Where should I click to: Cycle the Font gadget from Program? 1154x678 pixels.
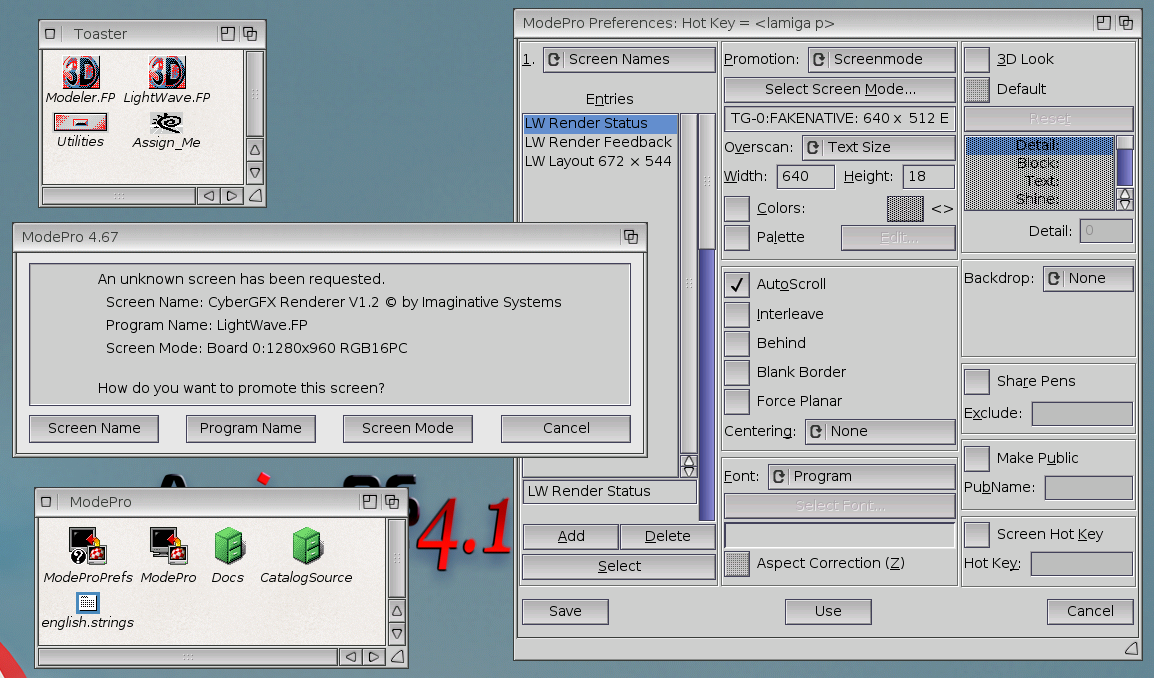tap(861, 477)
